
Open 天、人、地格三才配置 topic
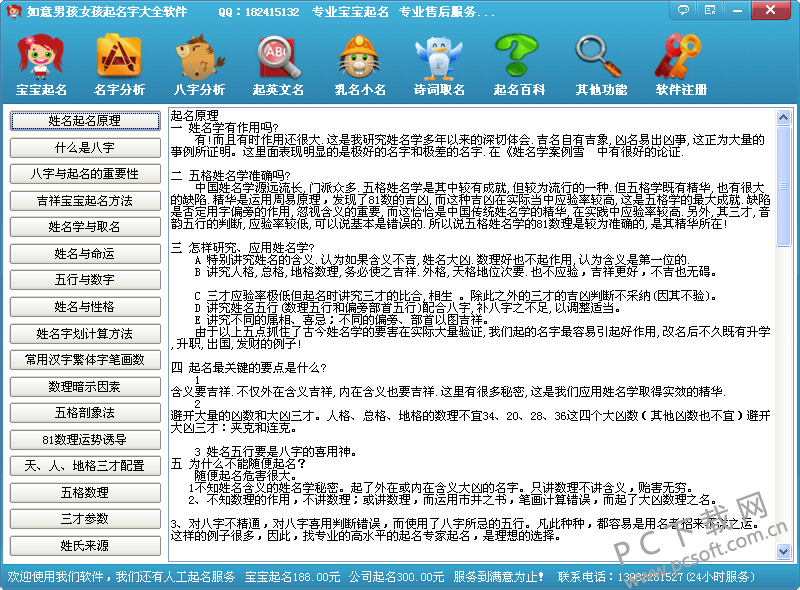point(85,466)
